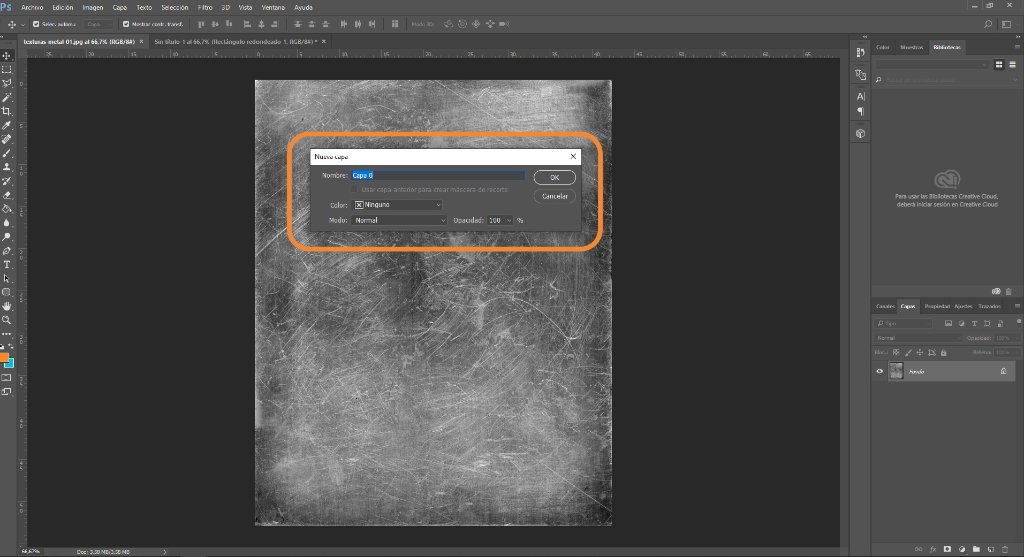Image resolution: width=1024 pixels, height=557 pixels.
Task: Select the Magic Wand tool
Action: pos(7,97)
